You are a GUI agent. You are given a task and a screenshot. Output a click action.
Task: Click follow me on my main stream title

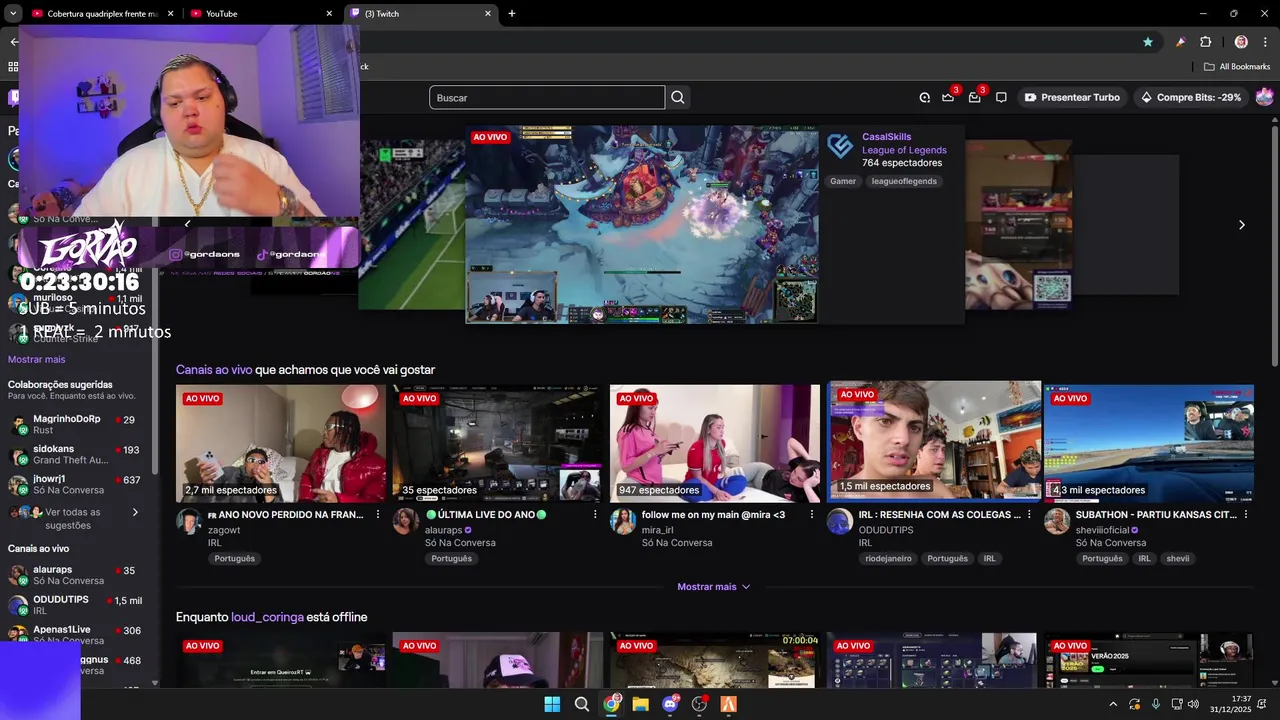tap(713, 515)
